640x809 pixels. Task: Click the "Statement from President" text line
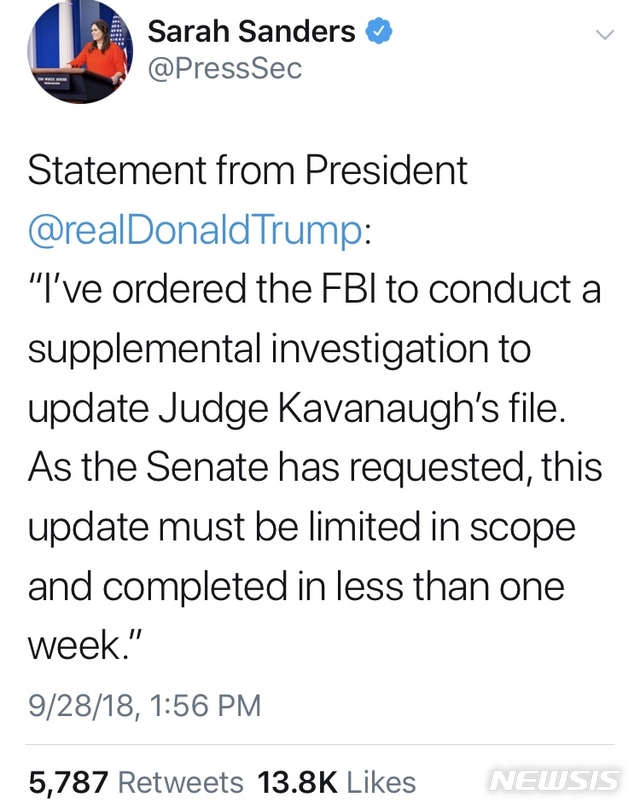[247, 171]
